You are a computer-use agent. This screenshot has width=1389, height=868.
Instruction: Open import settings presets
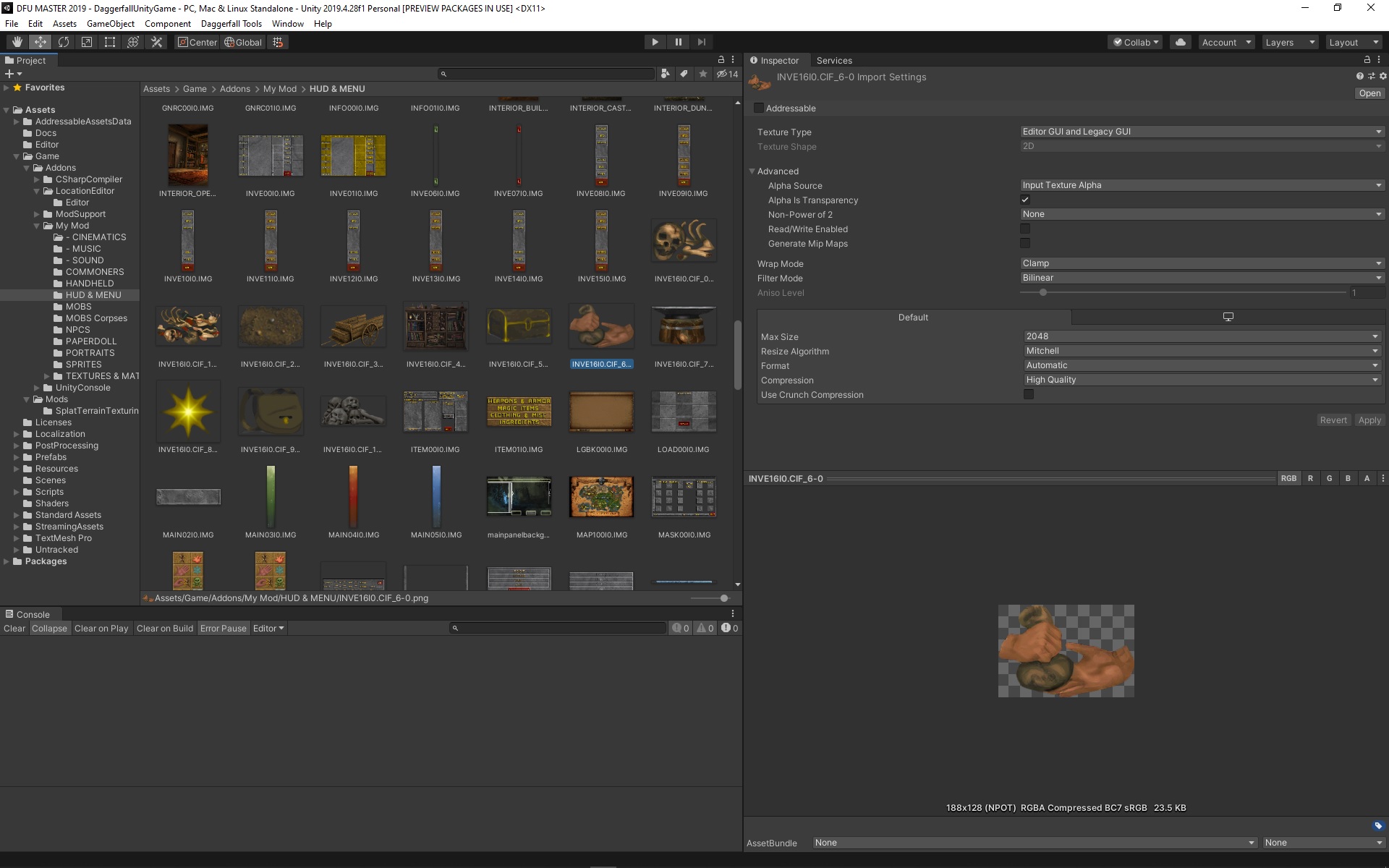(x=1371, y=76)
